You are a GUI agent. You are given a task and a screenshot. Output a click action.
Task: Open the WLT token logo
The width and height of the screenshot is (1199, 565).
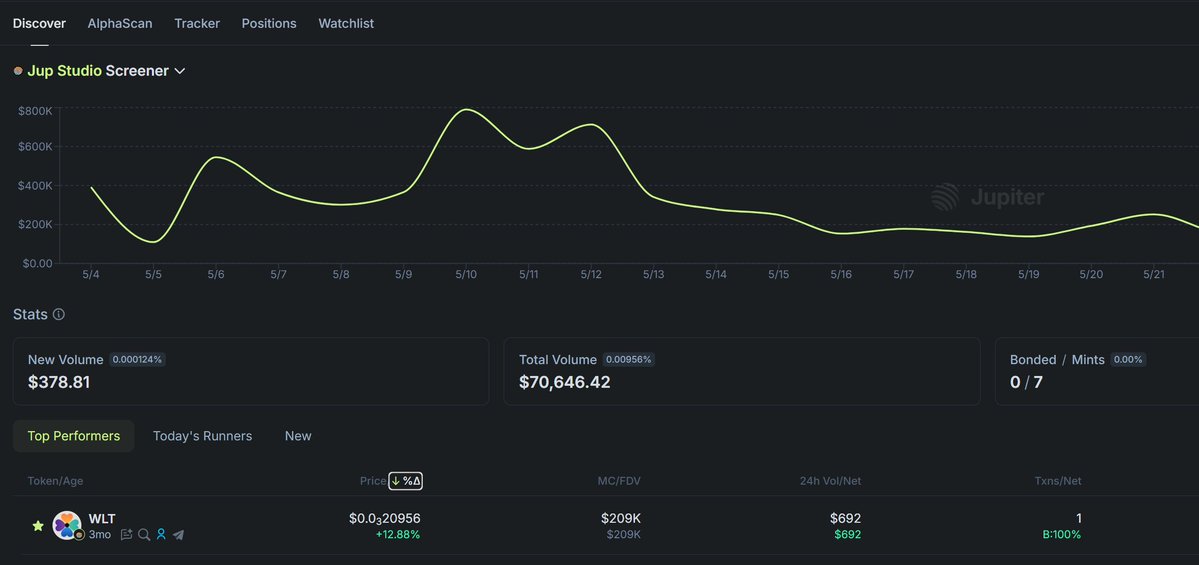point(67,525)
